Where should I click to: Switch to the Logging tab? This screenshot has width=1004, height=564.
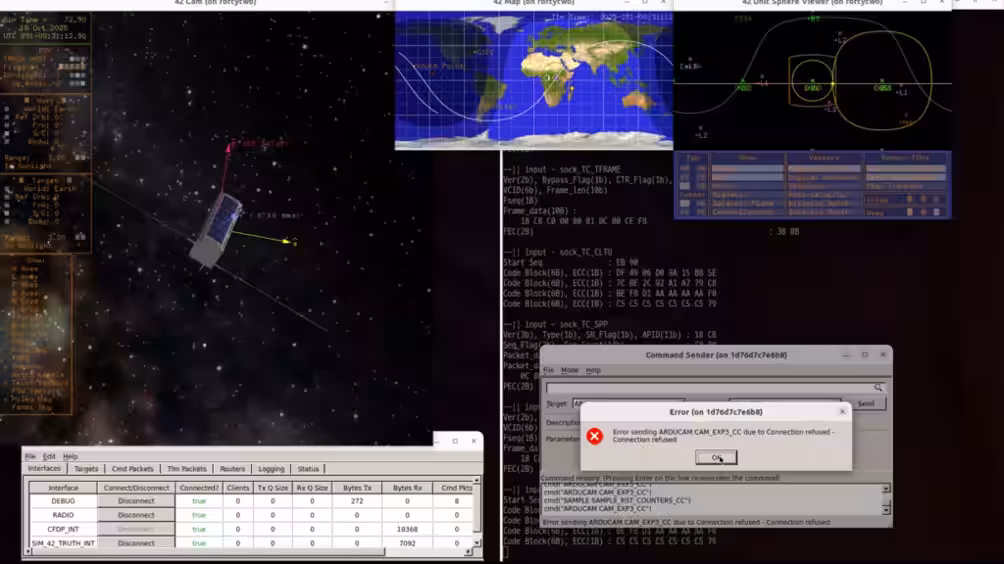(271, 469)
